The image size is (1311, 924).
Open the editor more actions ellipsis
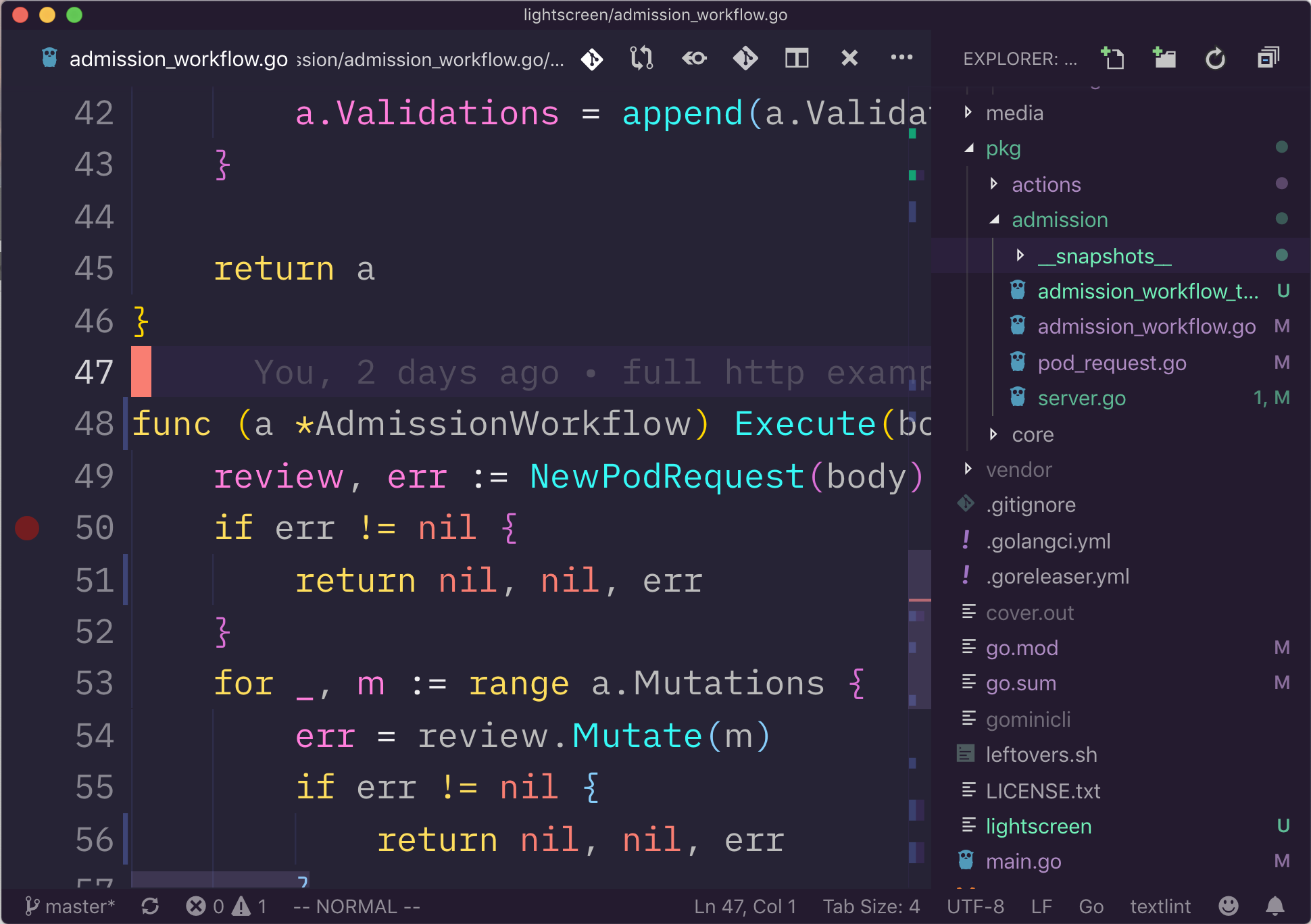click(901, 59)
